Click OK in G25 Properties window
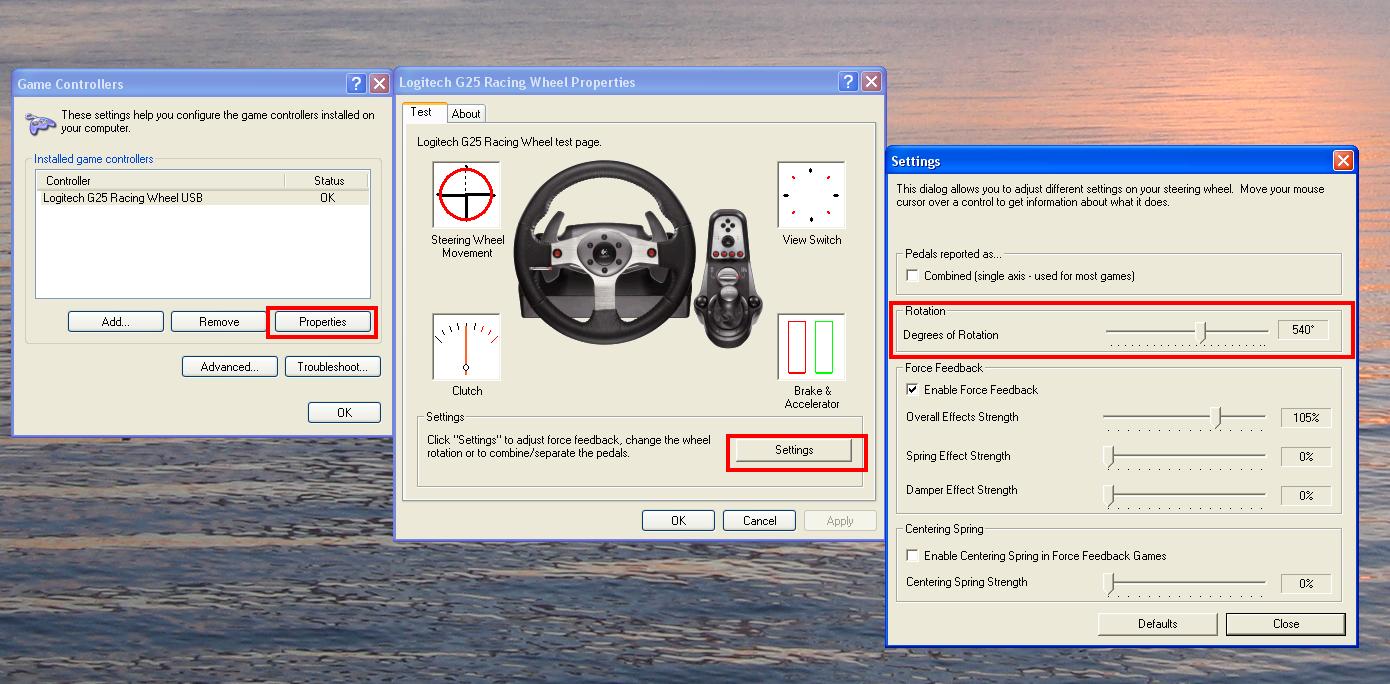The image size is (1390, 684). tap(678, 520)
